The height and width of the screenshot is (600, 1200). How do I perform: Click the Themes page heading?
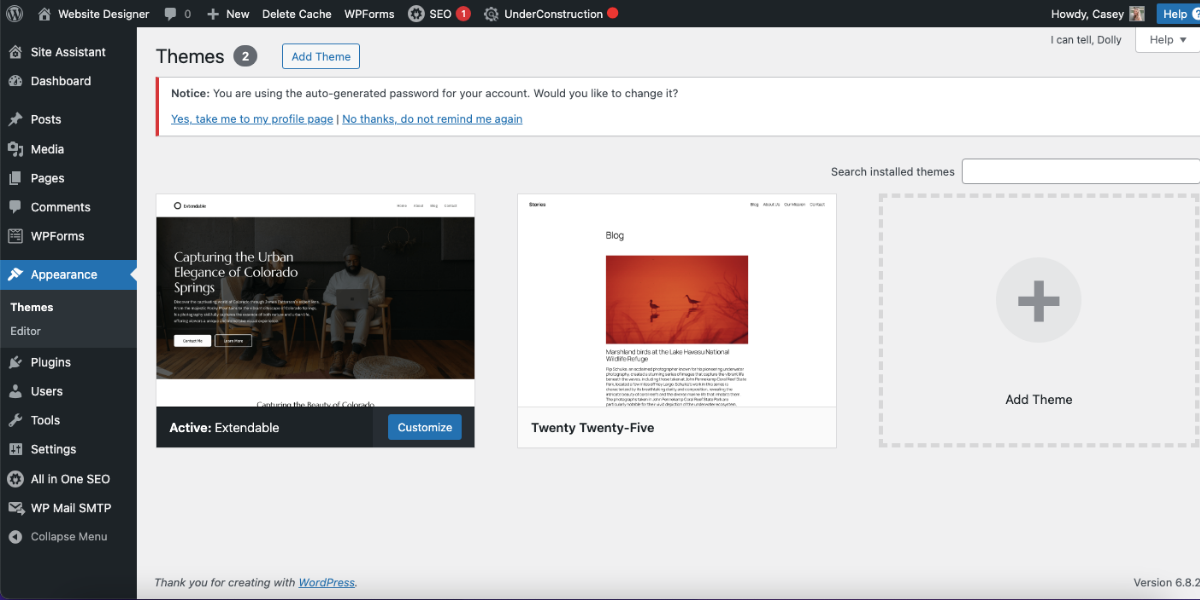pos(190,57)
